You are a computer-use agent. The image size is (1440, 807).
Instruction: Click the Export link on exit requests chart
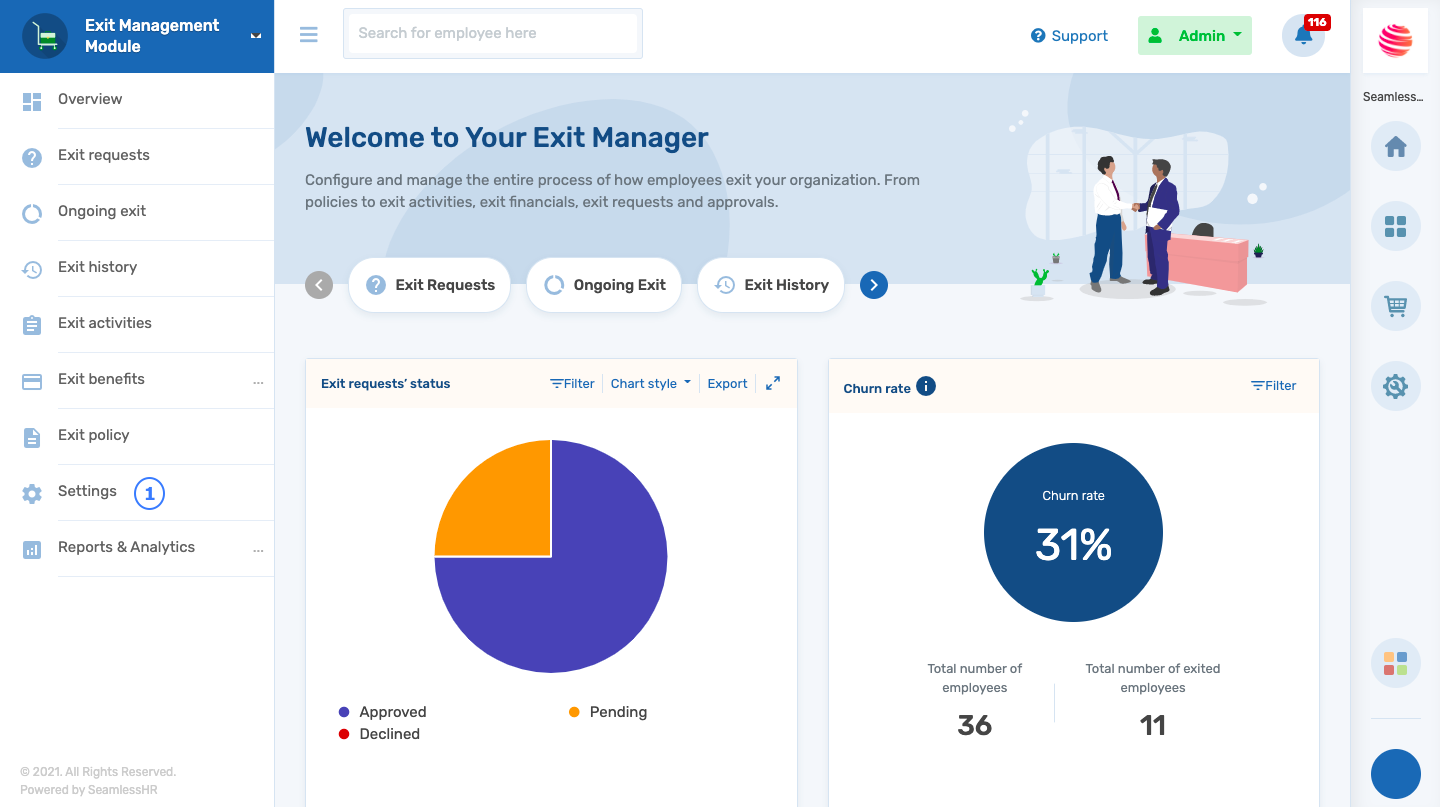(727, 383)
